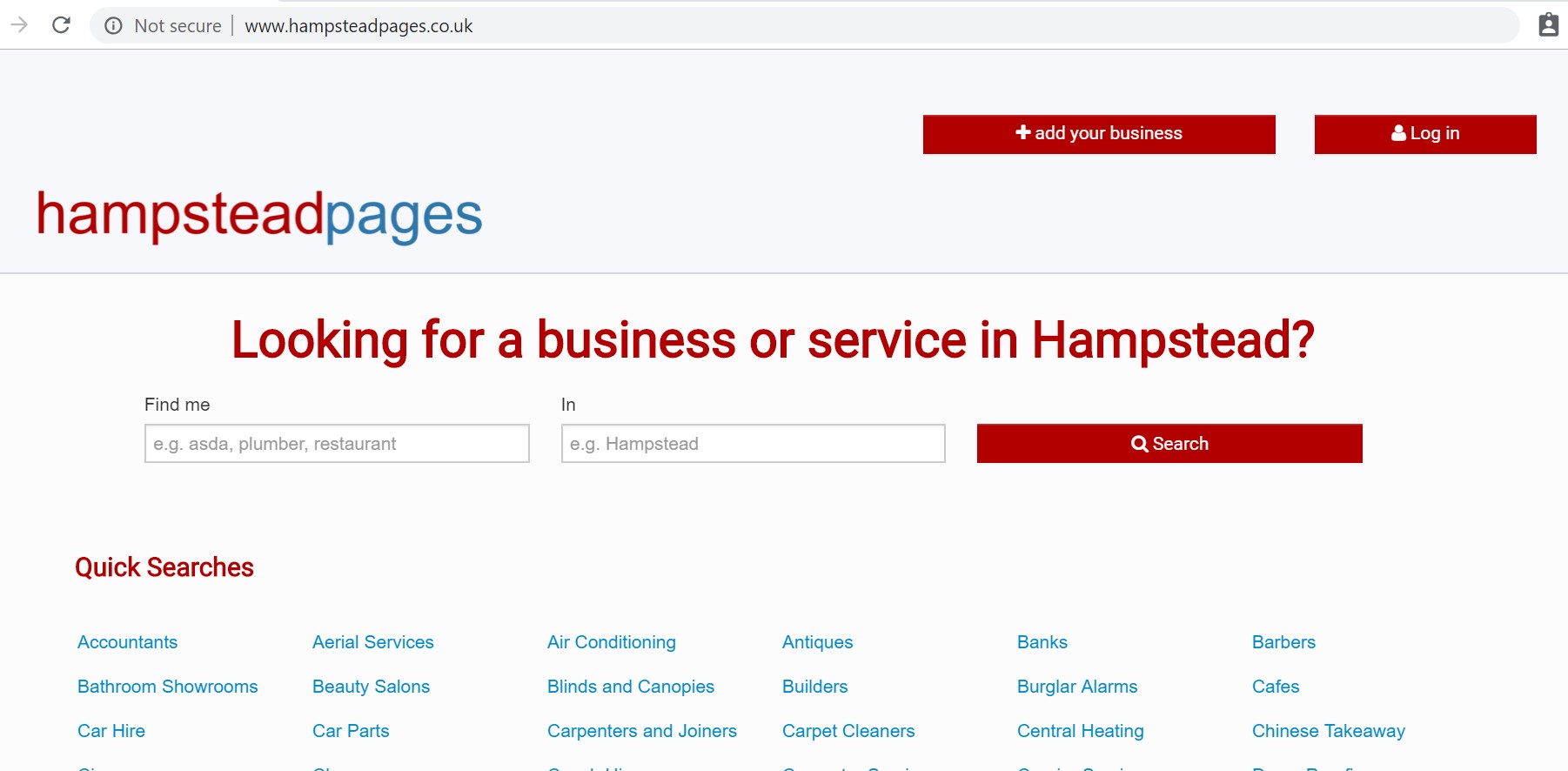Select the address bar URL
Viewport: 1568px width, 771px height.
358,26
